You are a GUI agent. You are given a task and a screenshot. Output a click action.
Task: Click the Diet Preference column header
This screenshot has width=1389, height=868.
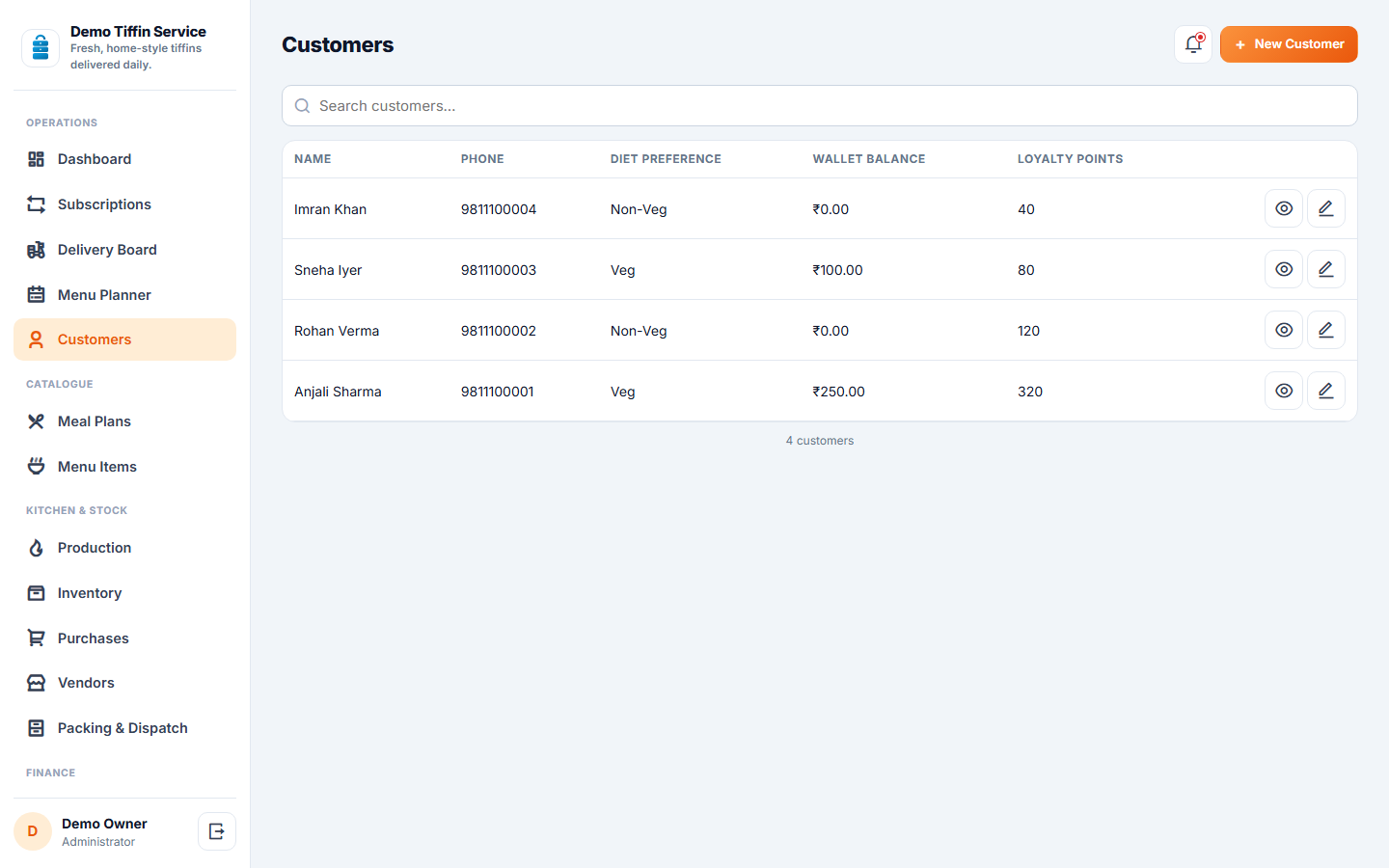point(666,159)
